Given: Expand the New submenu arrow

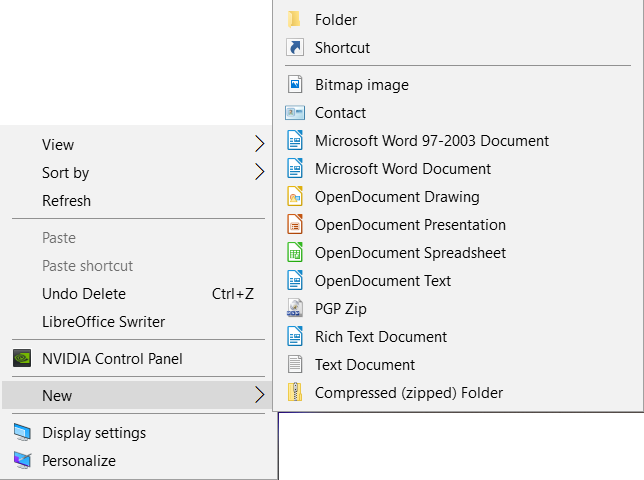Looking at the screenshot, I should point(259,395).
